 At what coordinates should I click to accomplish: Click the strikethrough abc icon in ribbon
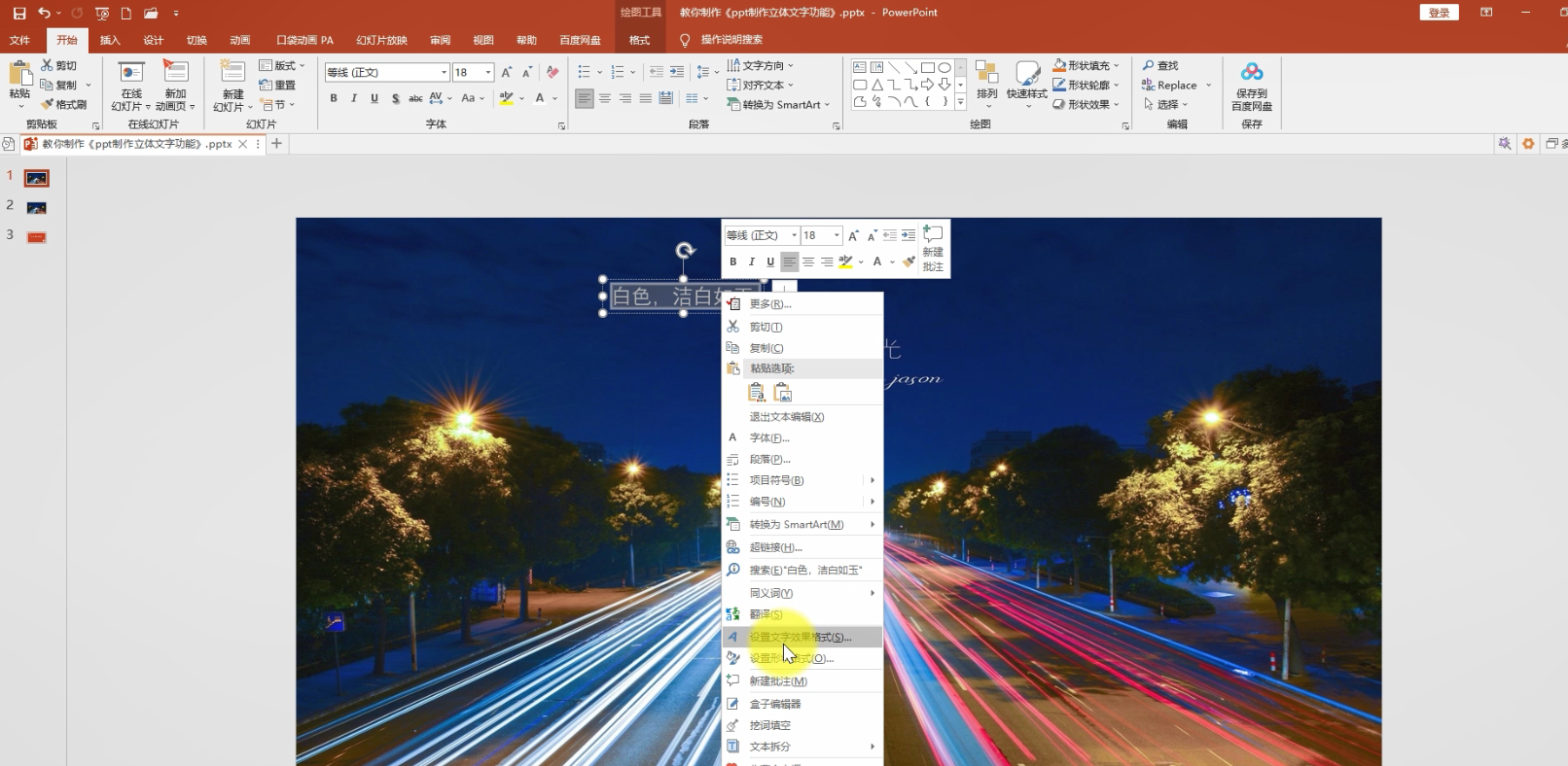tap(415, 98)
